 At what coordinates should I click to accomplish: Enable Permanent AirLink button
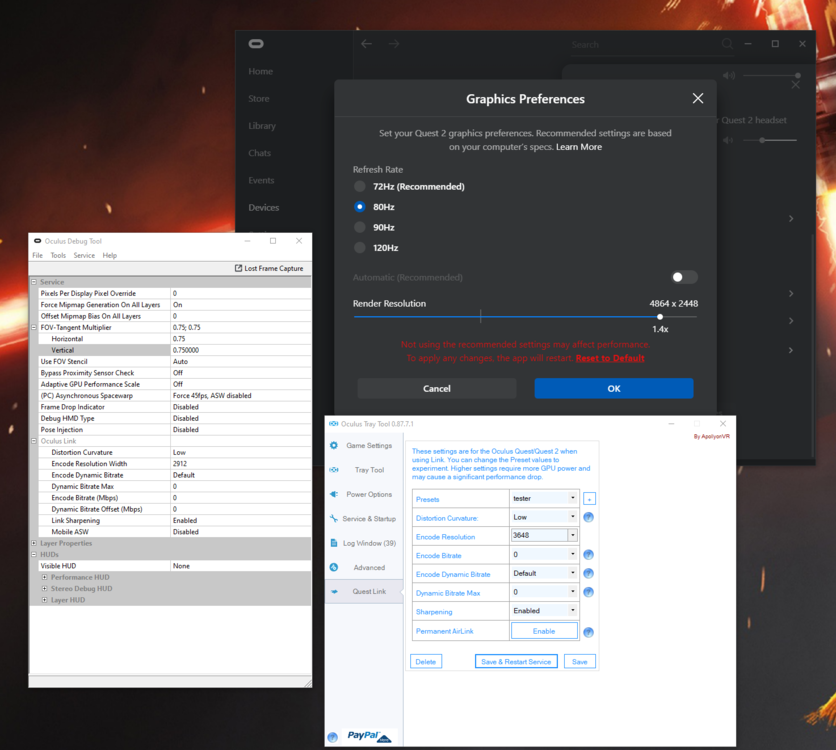pos(544,631)
